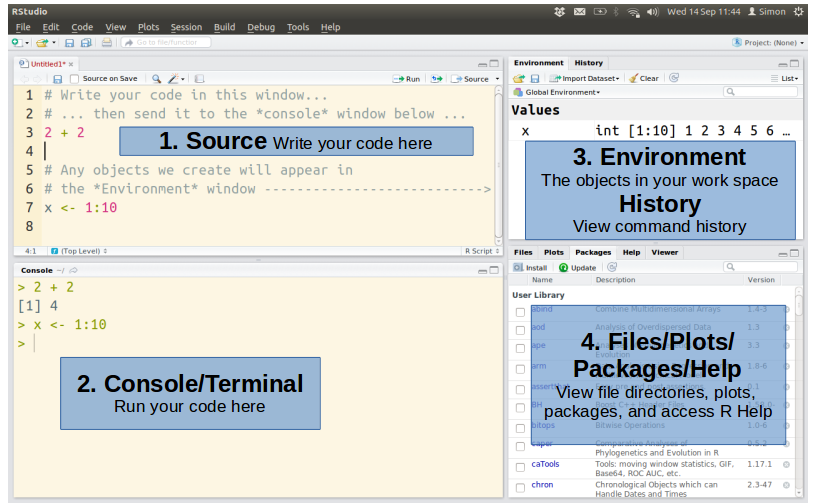This screenshot has height=504, width=816.
Task: Enable Source on Save checkbox
Action: [74, 79]
